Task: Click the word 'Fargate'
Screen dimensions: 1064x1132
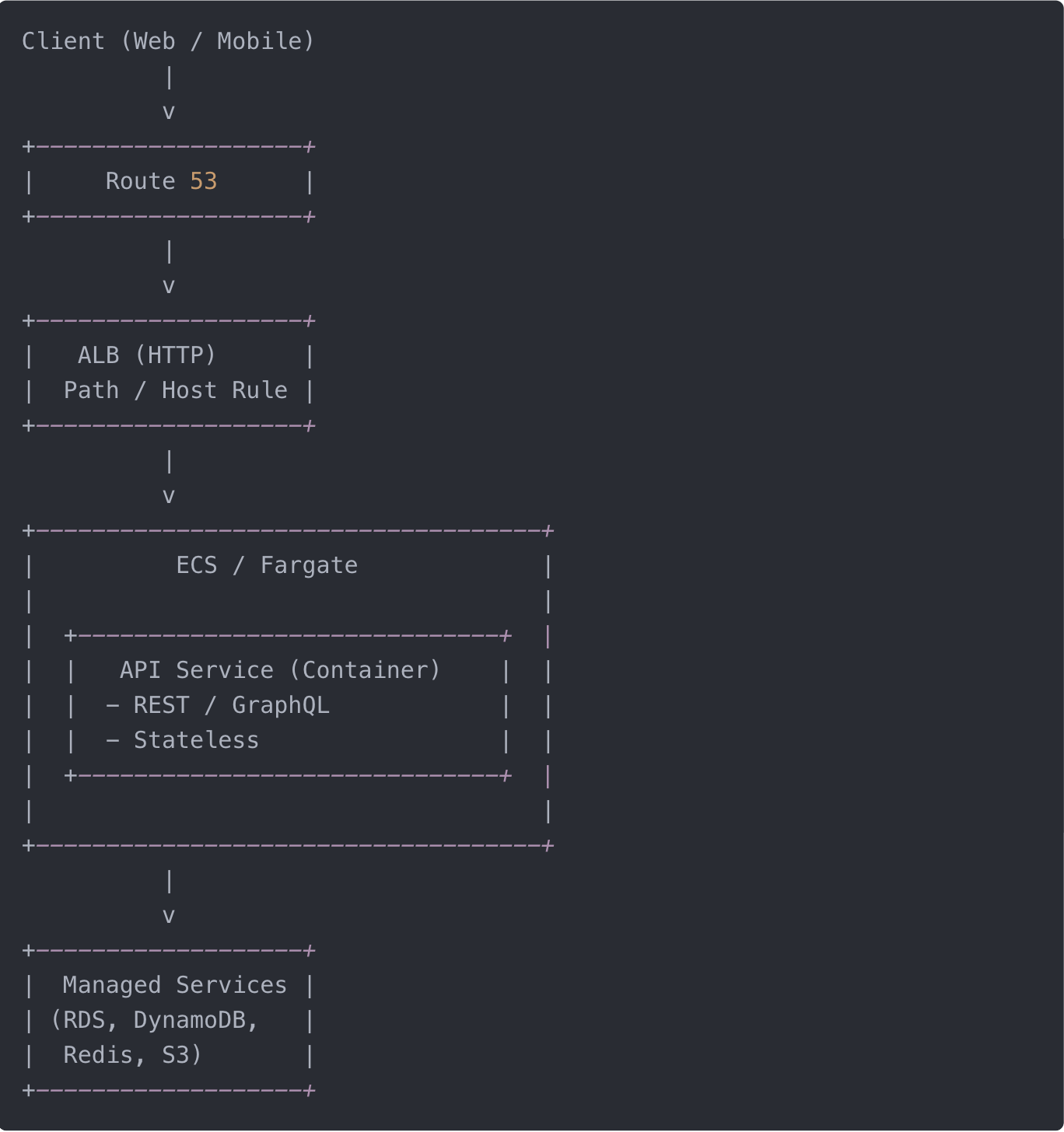Action: click(309, 565)
